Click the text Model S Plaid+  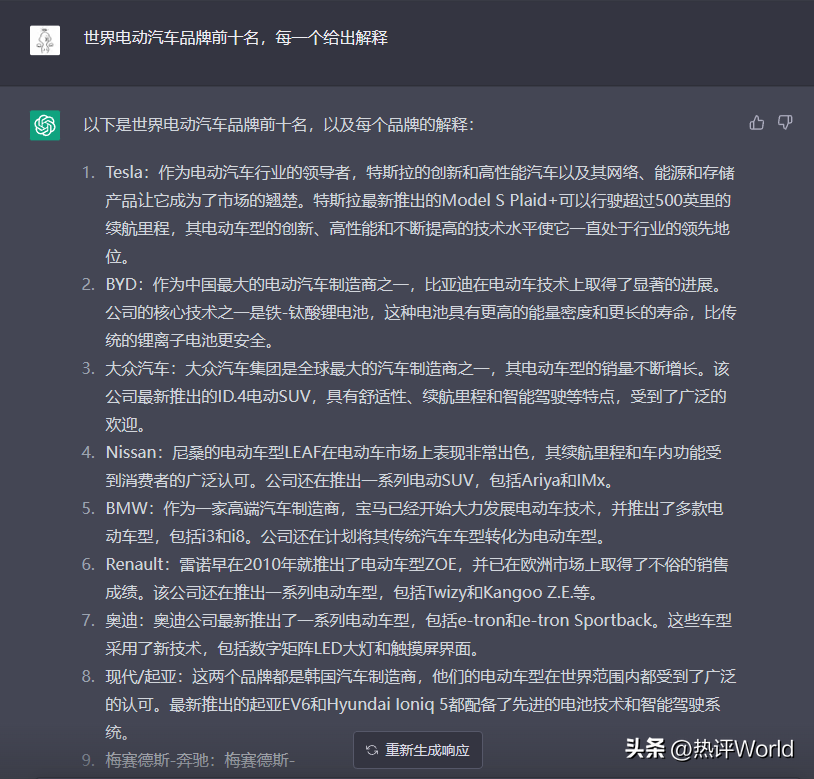[499, 200]
